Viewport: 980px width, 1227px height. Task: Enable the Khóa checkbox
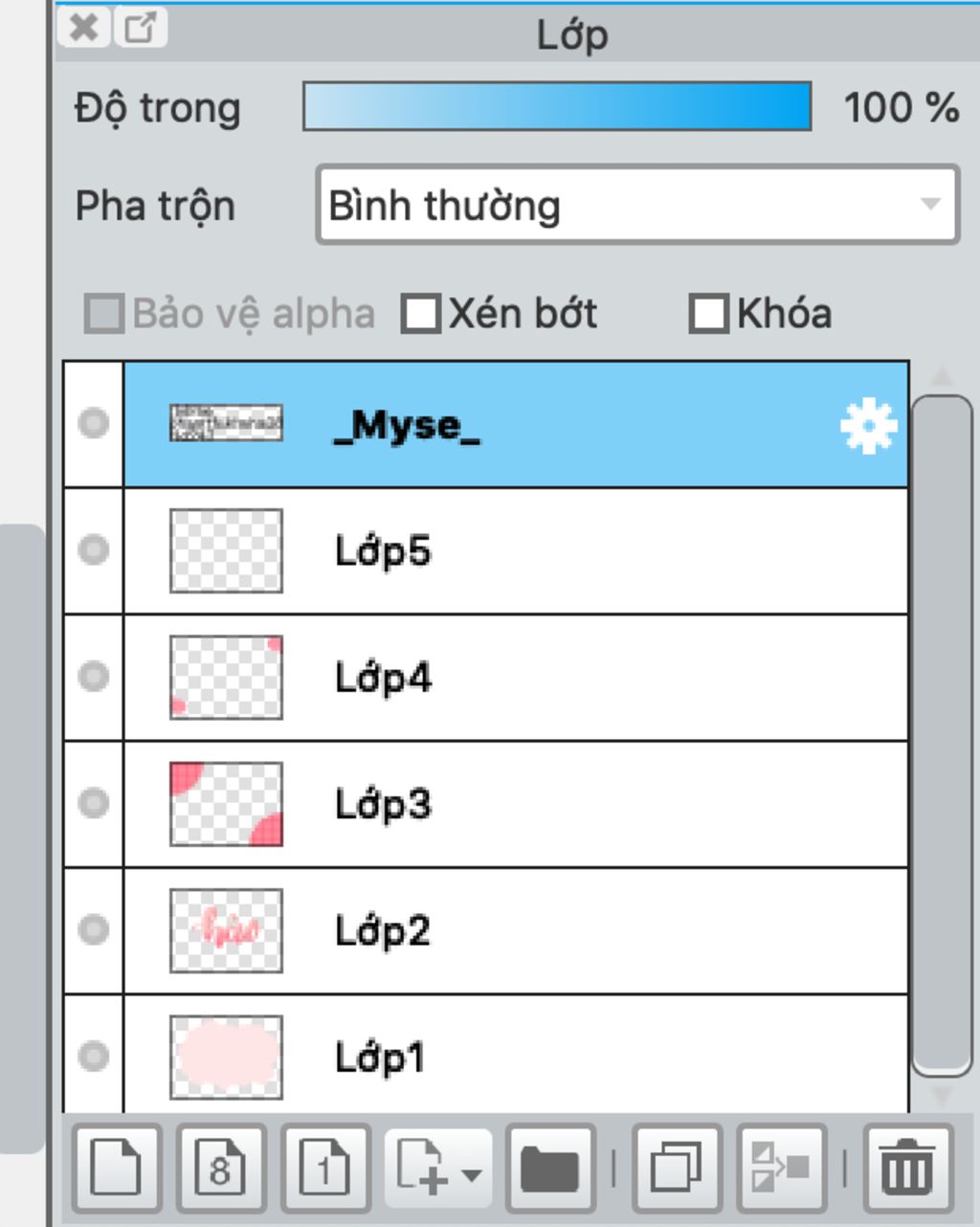coord(708,314)
